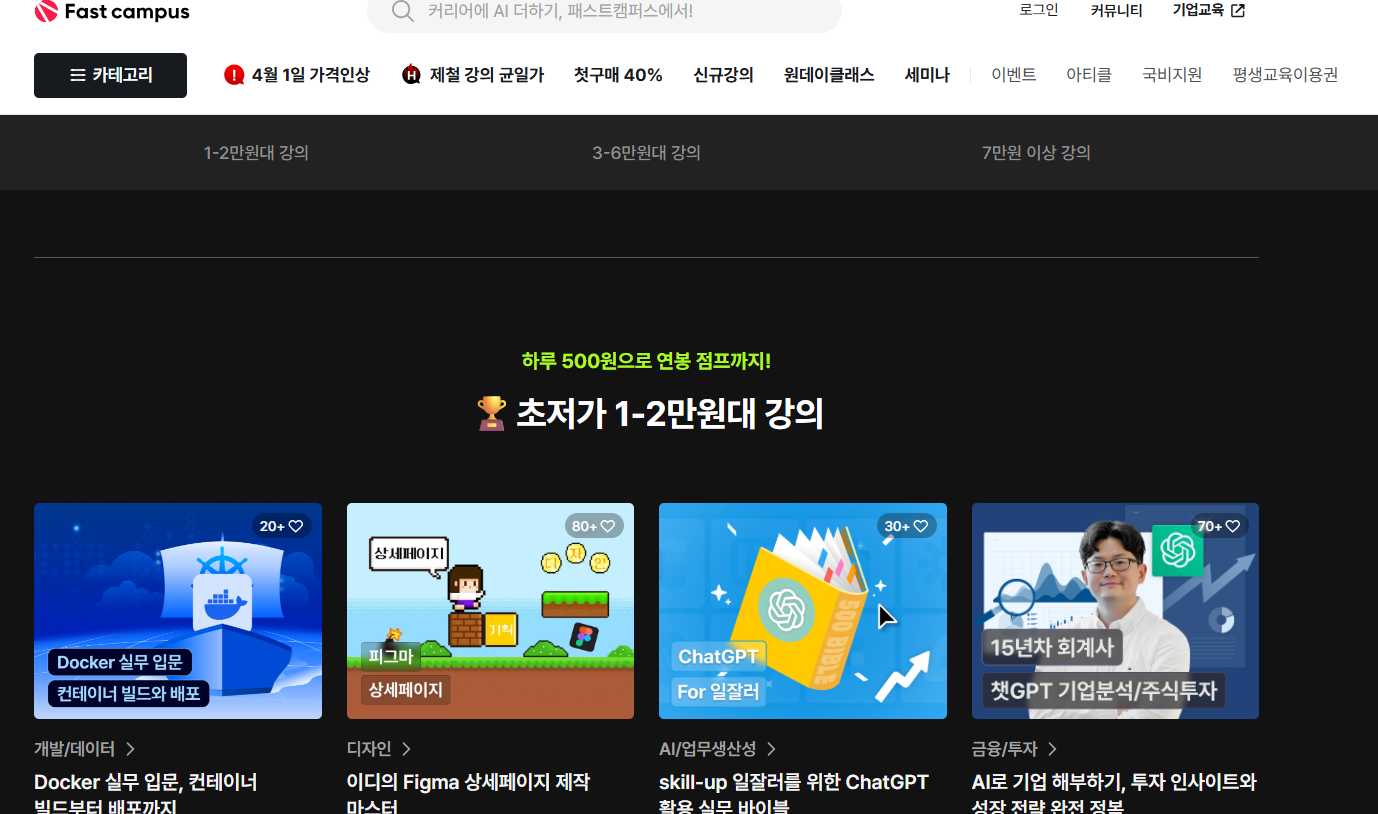Open the 개발/데이터 category link

(75, 749)
